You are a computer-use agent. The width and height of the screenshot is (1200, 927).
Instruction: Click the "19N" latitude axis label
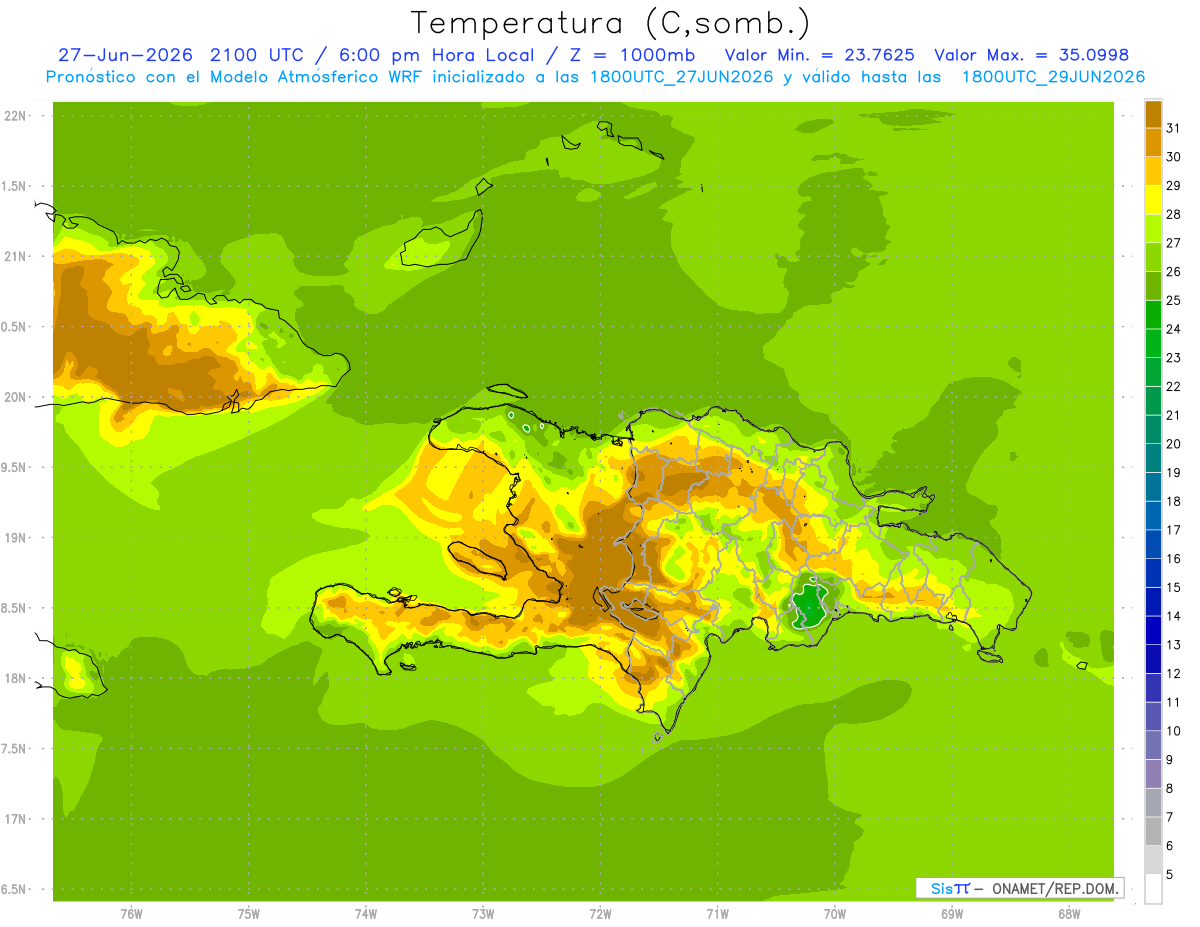pyautogui.click(x=15, y=538)
